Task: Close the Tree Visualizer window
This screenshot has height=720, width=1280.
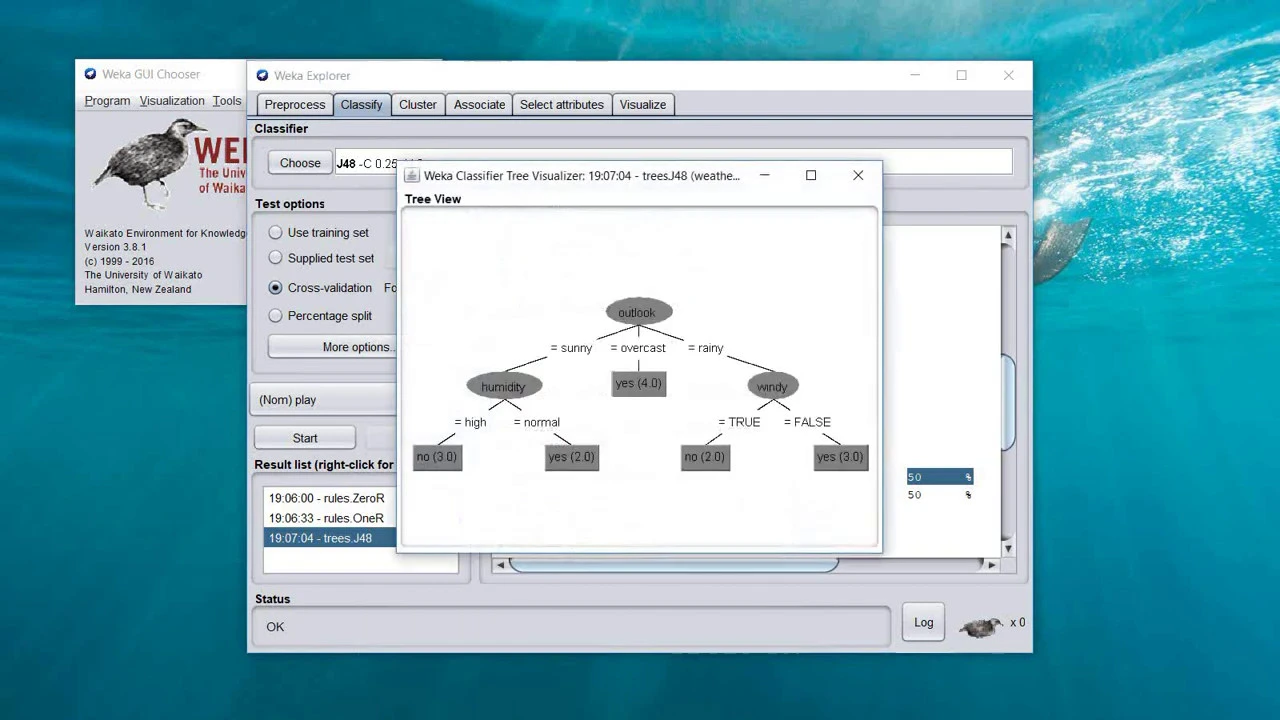Action: tap(858, 175)
